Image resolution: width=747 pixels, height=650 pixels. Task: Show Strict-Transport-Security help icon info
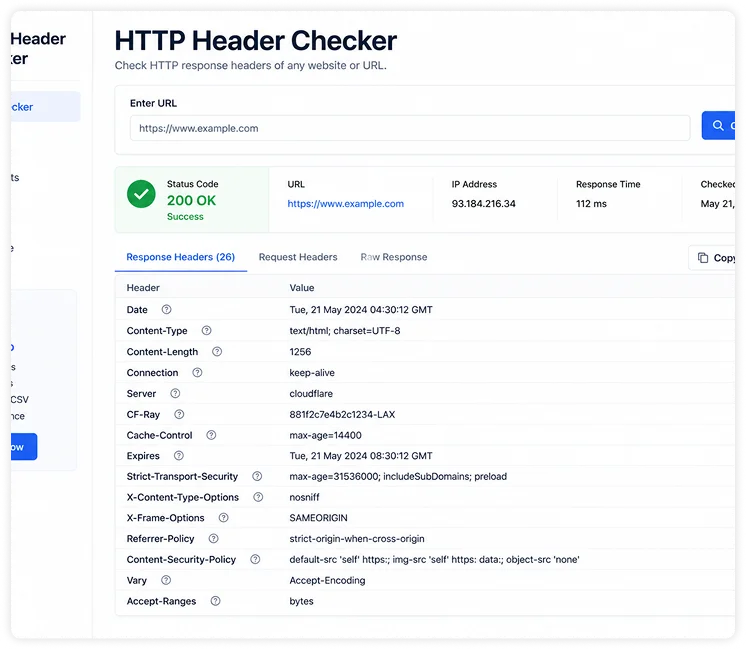(257, 476)
